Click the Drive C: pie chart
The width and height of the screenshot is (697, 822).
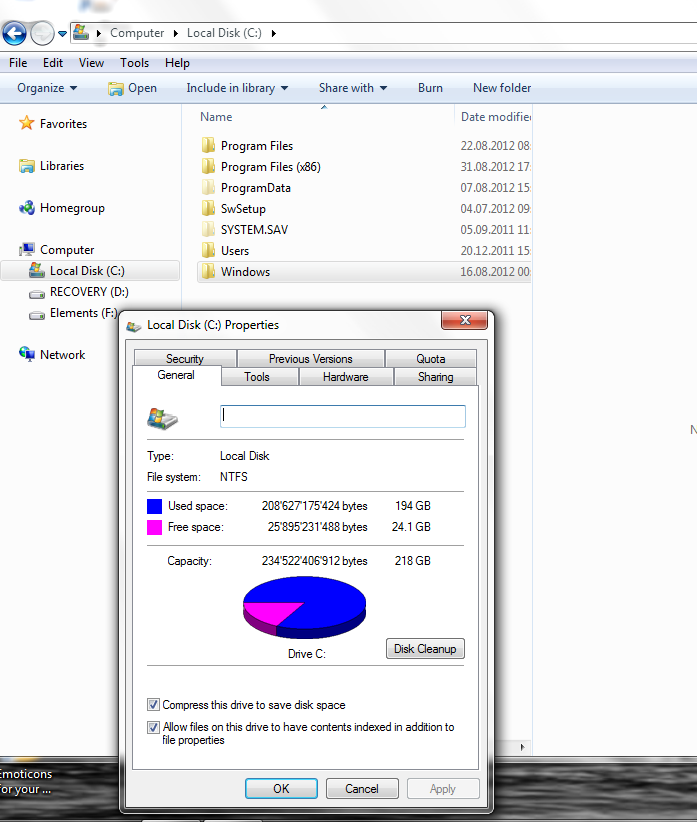click(304, 607)
